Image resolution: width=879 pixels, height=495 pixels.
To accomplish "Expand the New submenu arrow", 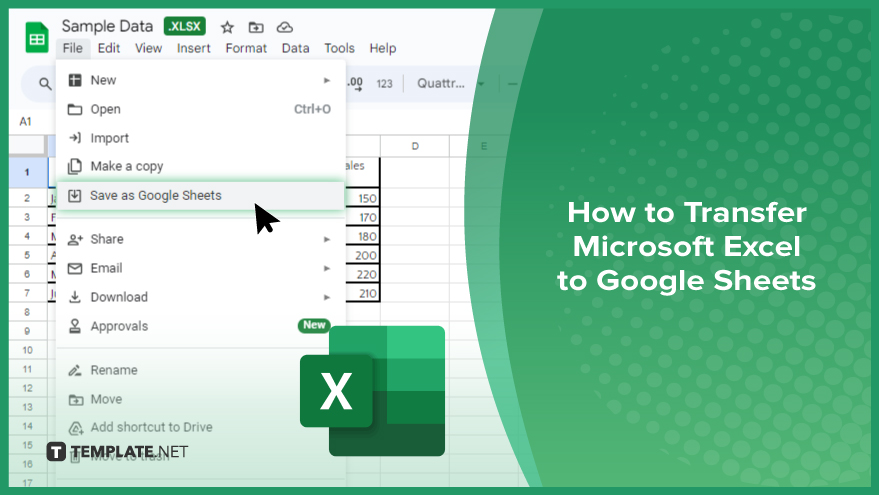I will click(x=326, y=80).
